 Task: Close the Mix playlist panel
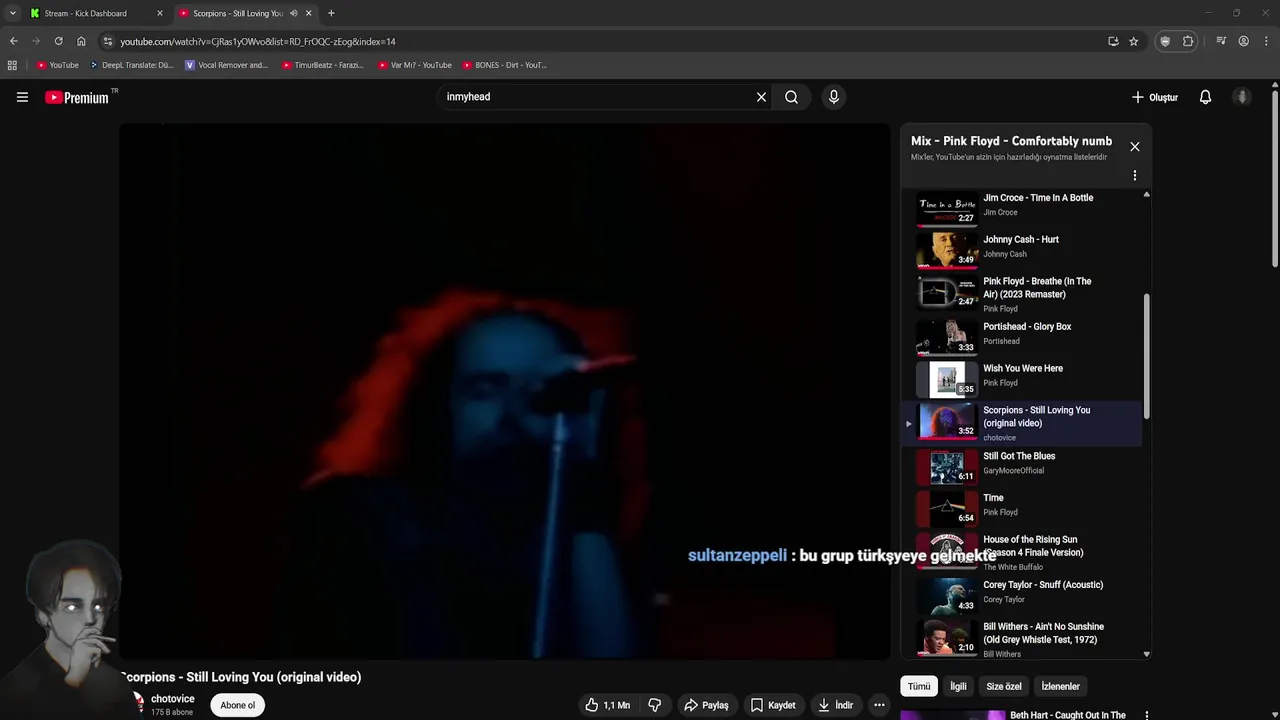[x=1135, y=146]
